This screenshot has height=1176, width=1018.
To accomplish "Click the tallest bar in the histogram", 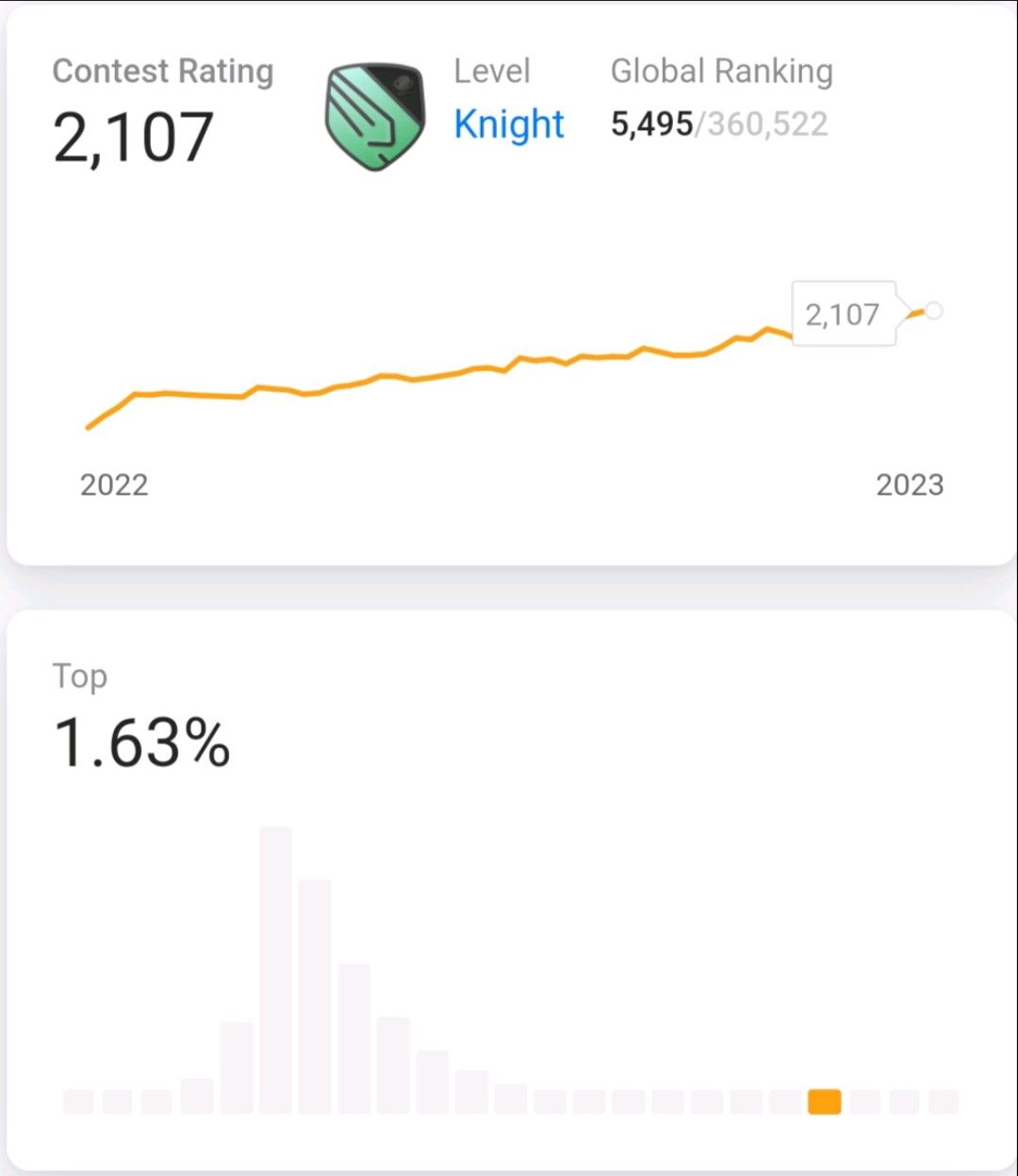I will 275,969.
